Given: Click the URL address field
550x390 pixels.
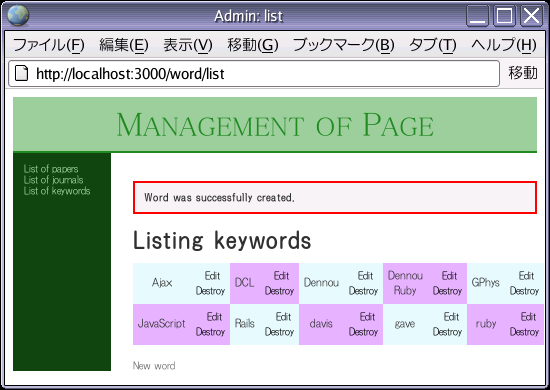Looking at the screenshot, I should point(254,73).
